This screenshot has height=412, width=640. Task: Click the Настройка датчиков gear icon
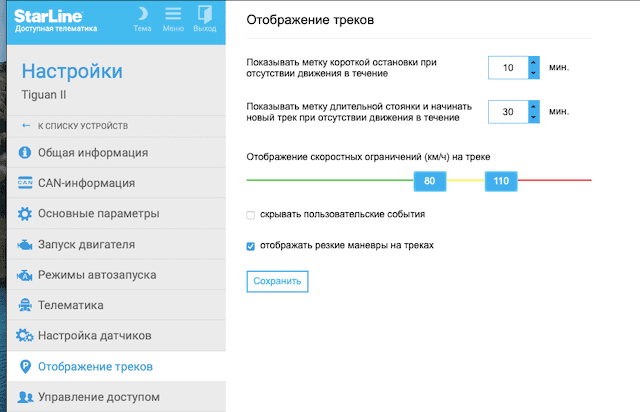coord(25,336)
